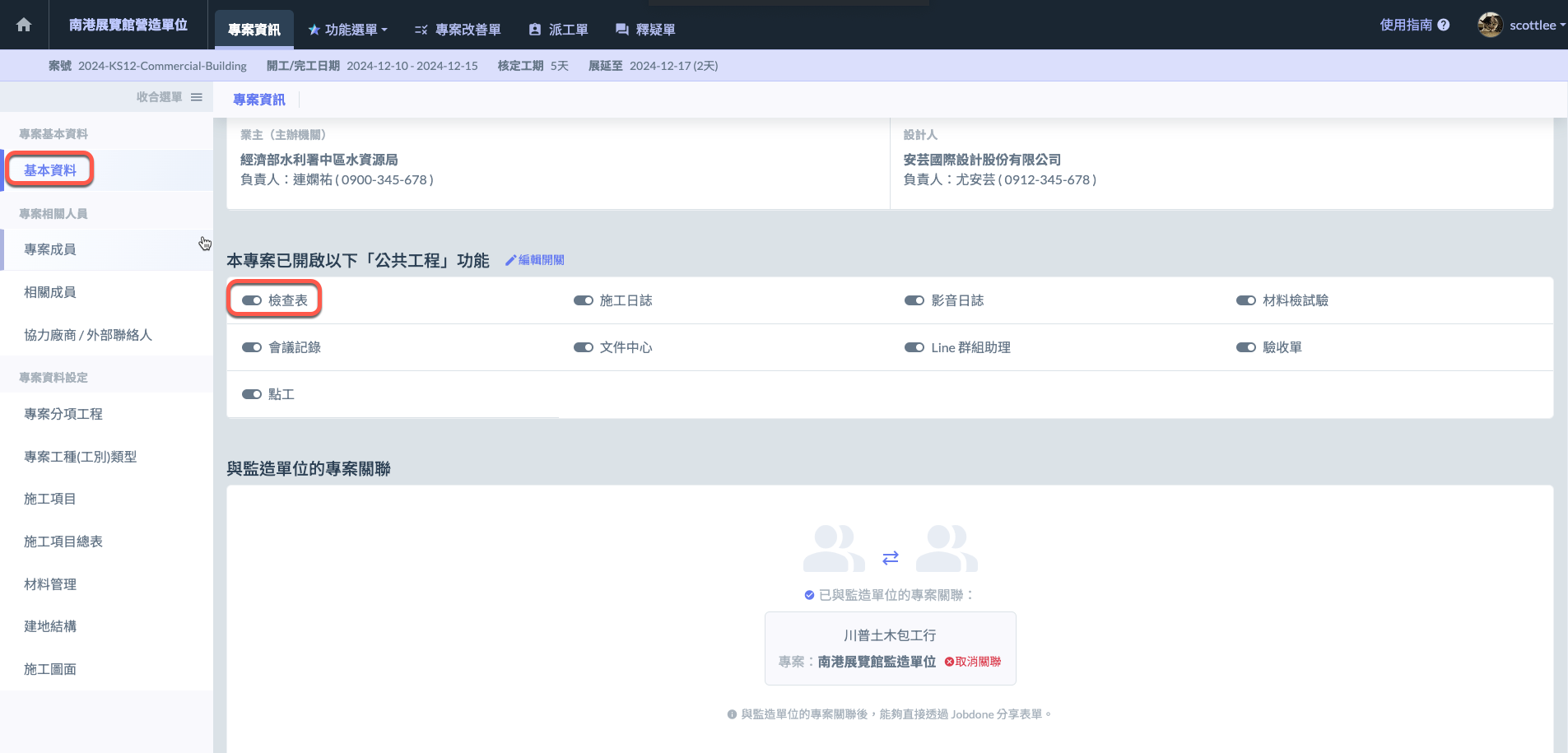The height and width of the screenshot is (753, 1568).
Task: Click the pencil edit icon beside 編輯開關
Action: (x=510, y=260)
